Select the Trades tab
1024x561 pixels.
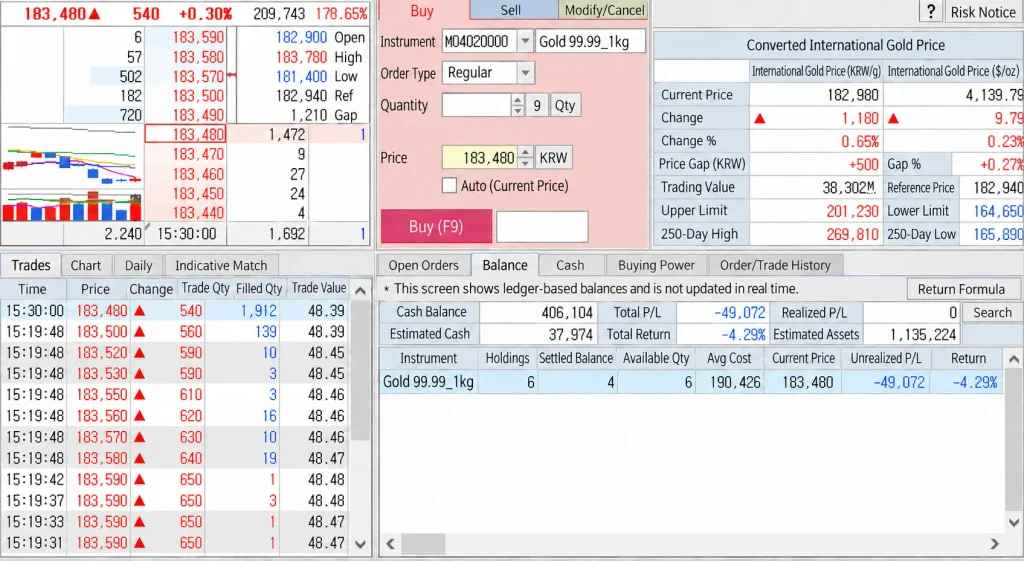(31, 265)
